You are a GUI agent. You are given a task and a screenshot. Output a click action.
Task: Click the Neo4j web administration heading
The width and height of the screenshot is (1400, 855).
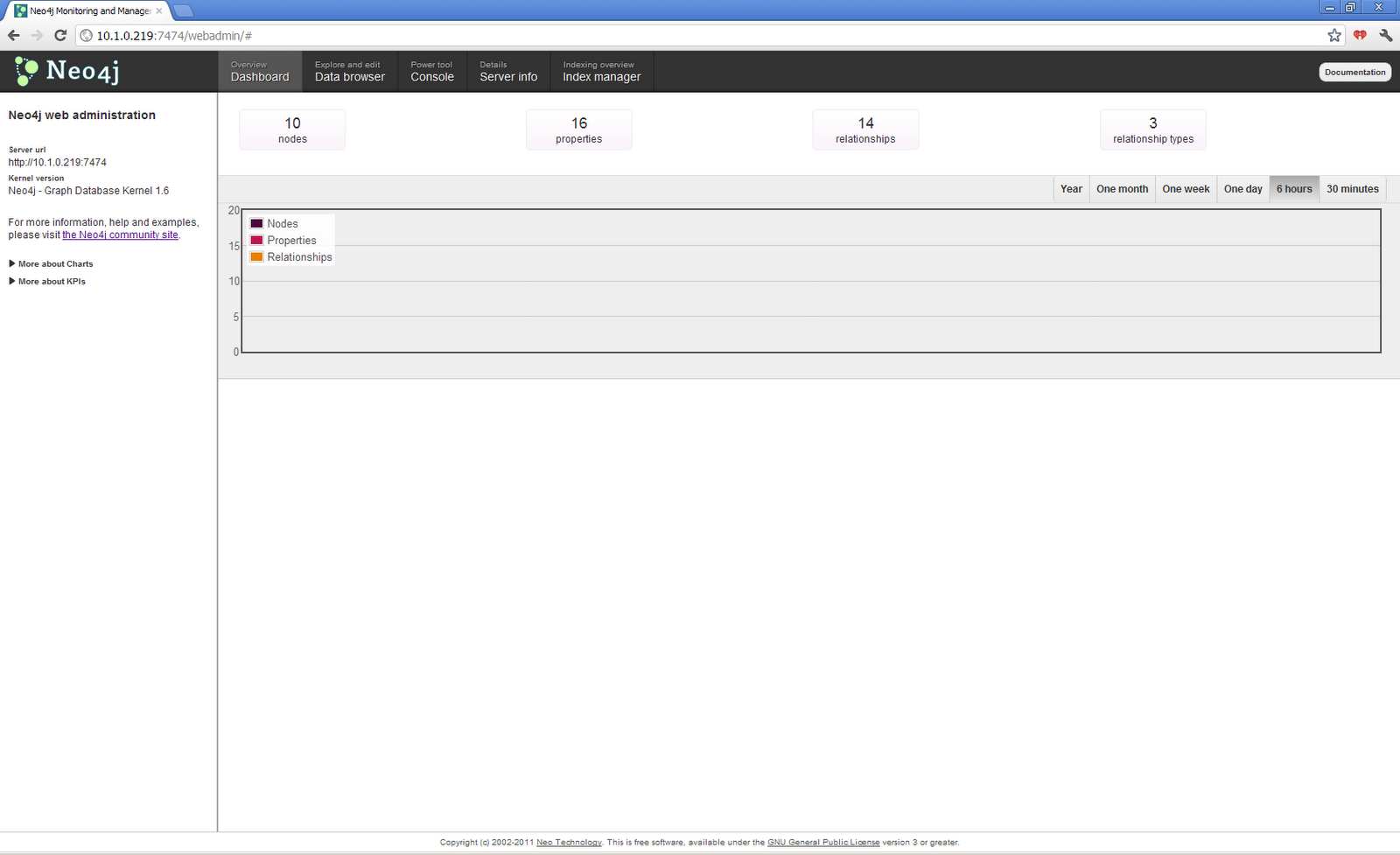coord(82,116)
